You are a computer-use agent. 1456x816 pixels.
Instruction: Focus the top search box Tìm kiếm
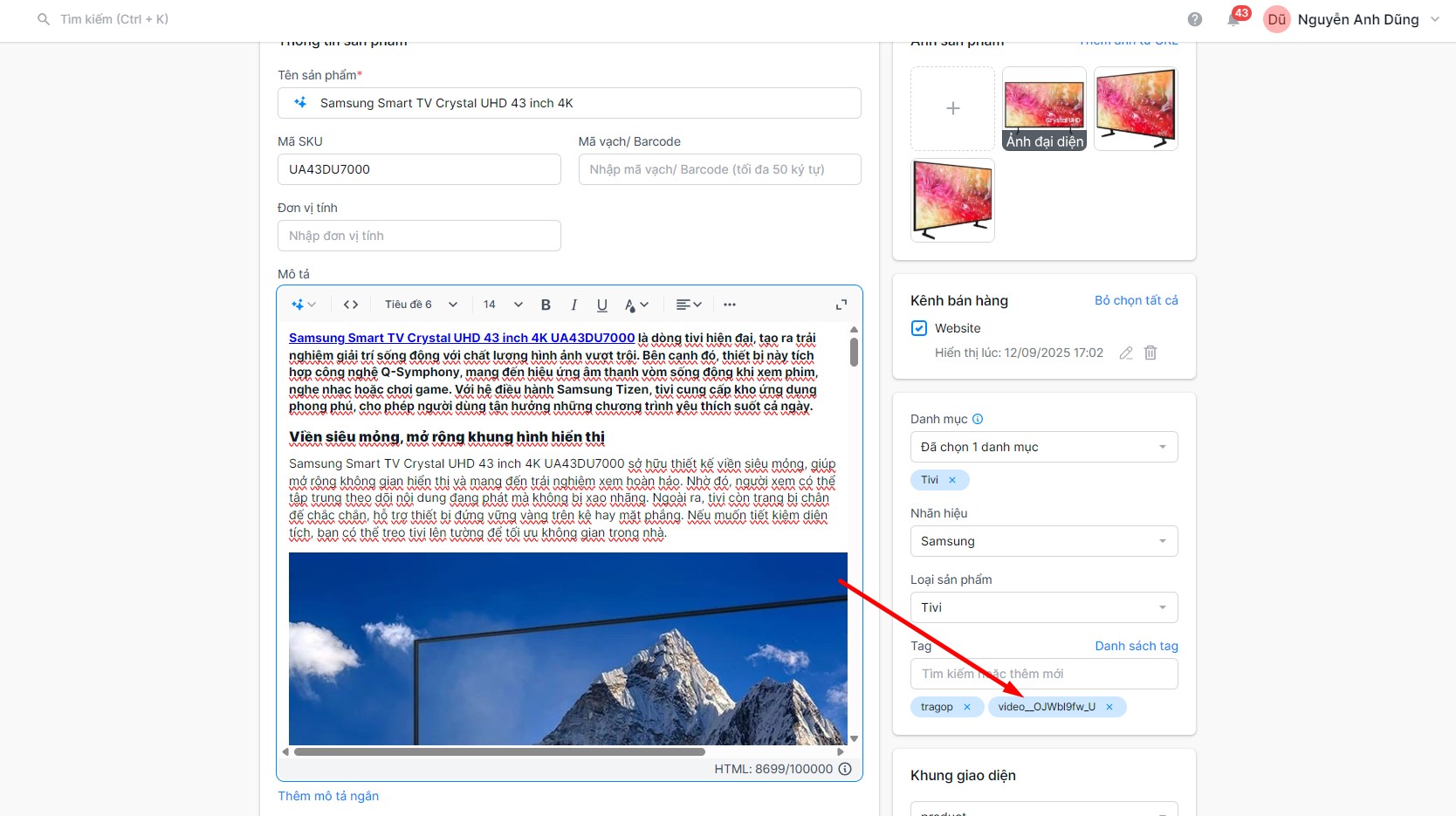(114, 19)
